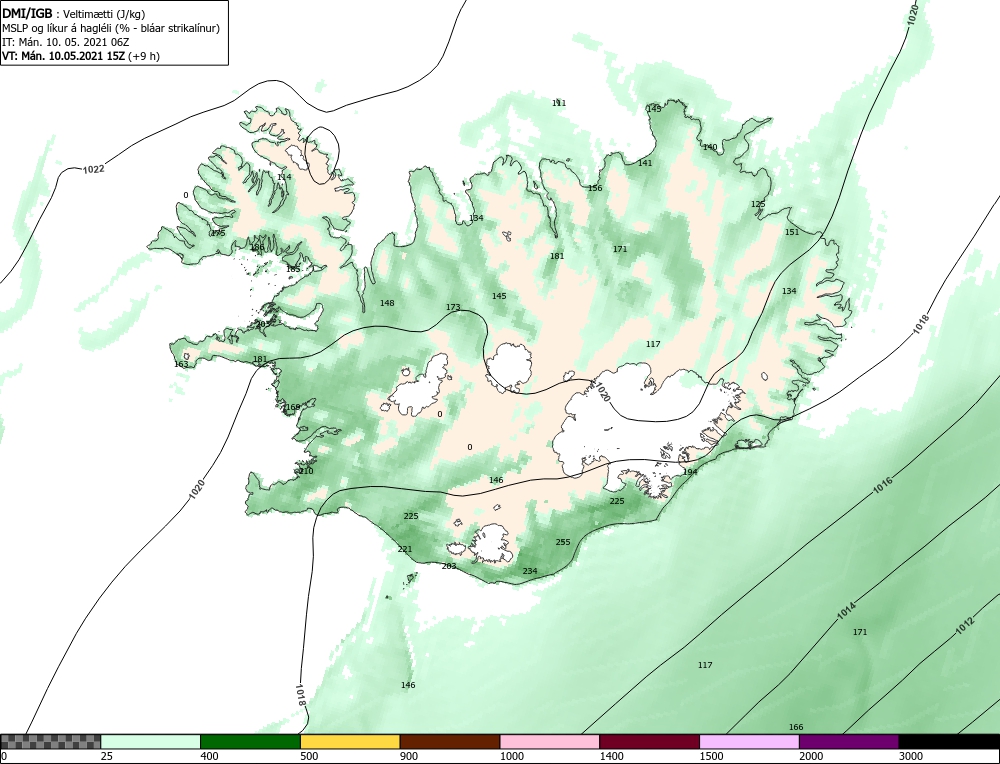Click the map value '205'
This screenshot has height=764, width=1000.
click(263, 324)
